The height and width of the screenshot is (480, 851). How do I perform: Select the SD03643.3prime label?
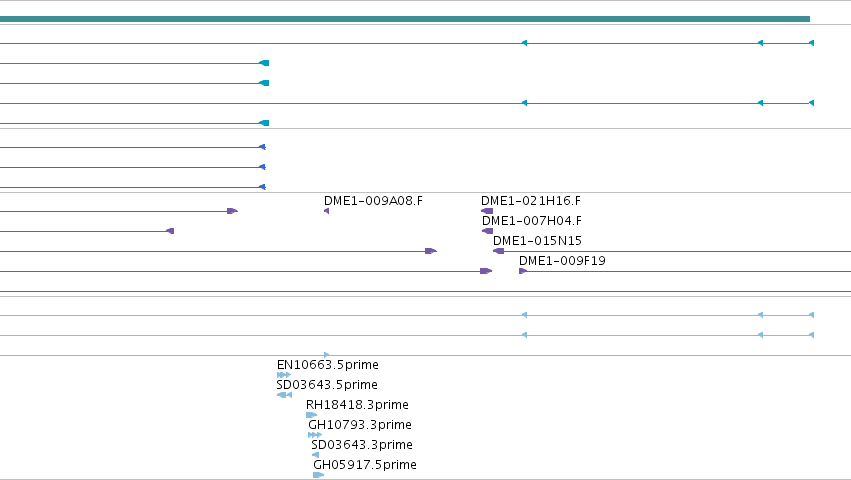coord(362,445)
